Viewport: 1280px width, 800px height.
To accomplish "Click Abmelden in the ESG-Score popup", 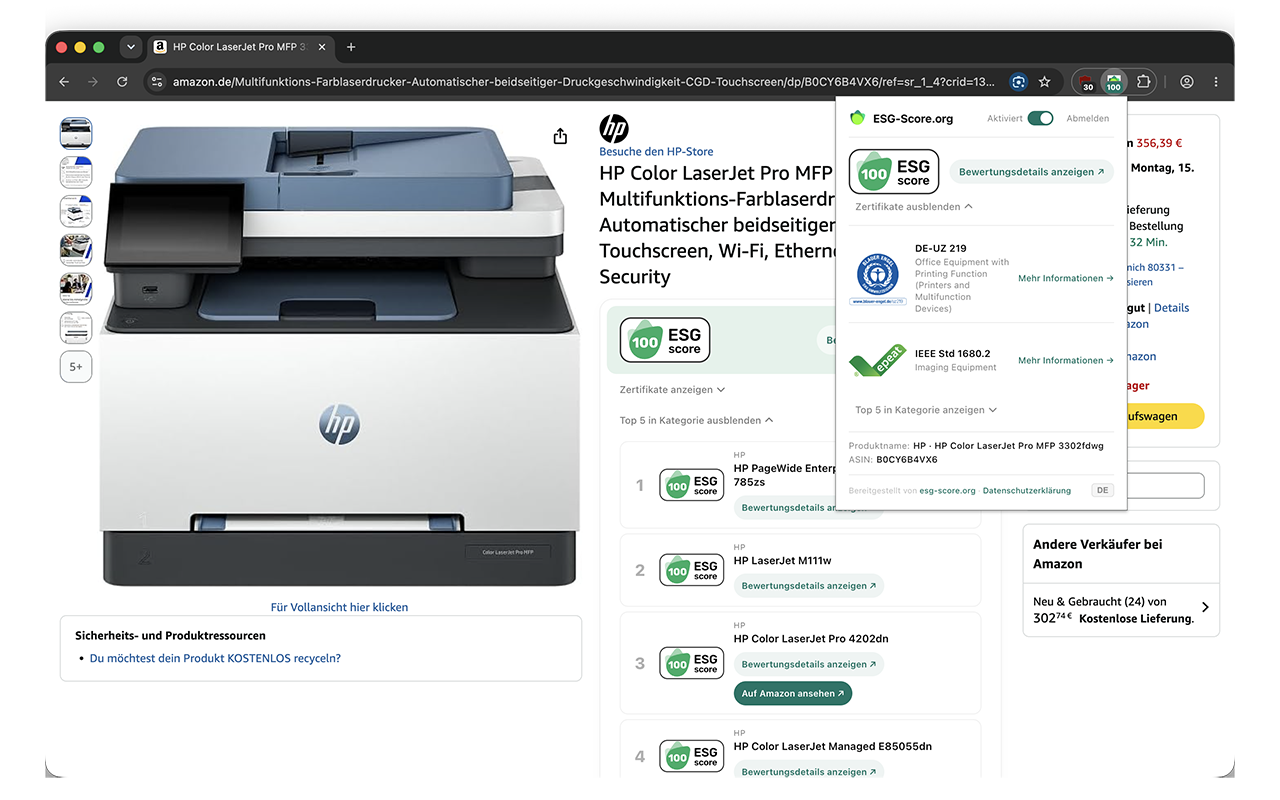I will (x=1088, y=118).
